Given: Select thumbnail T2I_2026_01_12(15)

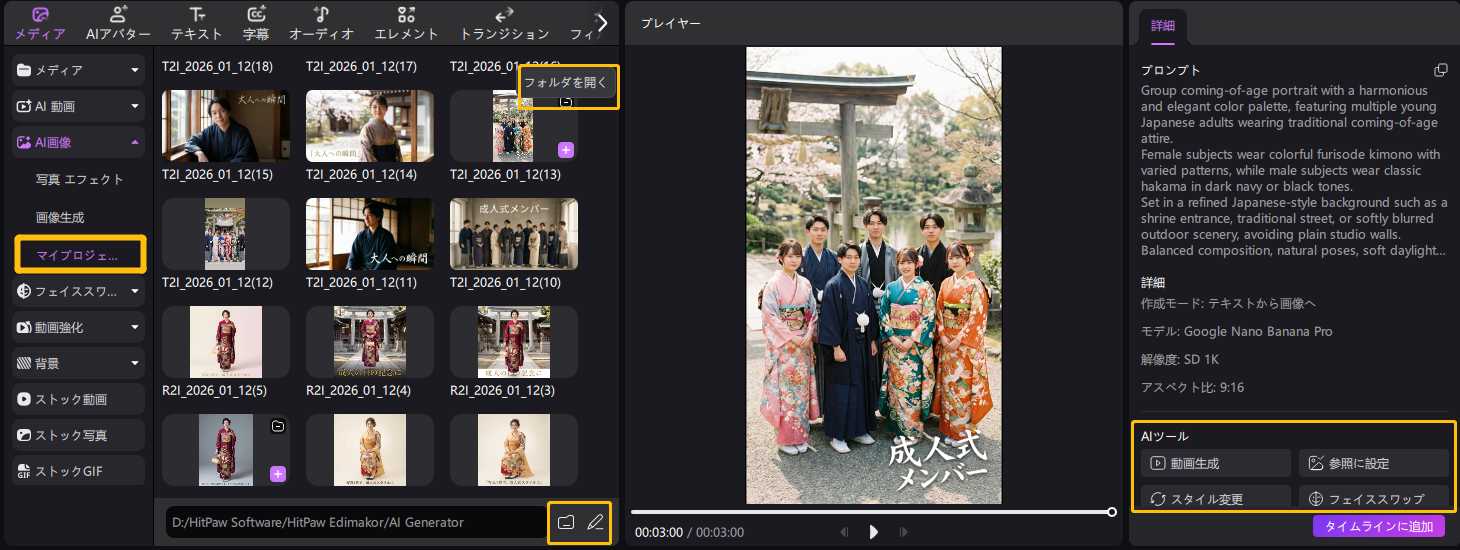Looking at the screenshot, I should coord(226,126).
